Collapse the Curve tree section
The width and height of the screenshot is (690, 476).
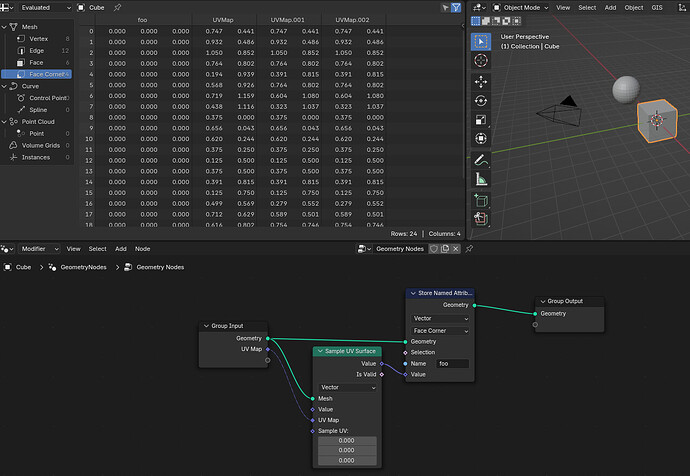tap(4, 86)
